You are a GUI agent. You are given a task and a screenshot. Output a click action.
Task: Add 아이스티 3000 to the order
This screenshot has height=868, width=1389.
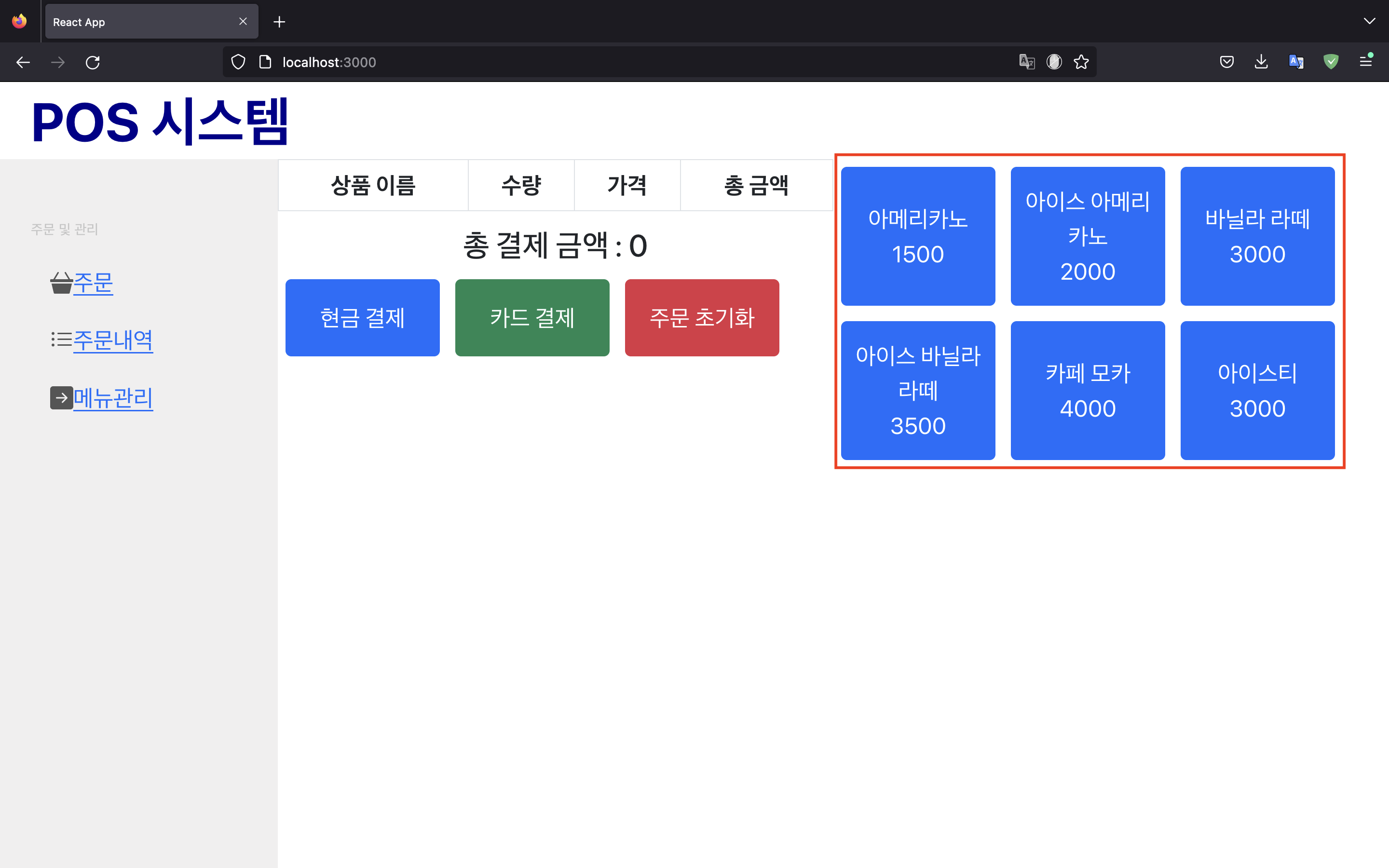coord(1257,391)
